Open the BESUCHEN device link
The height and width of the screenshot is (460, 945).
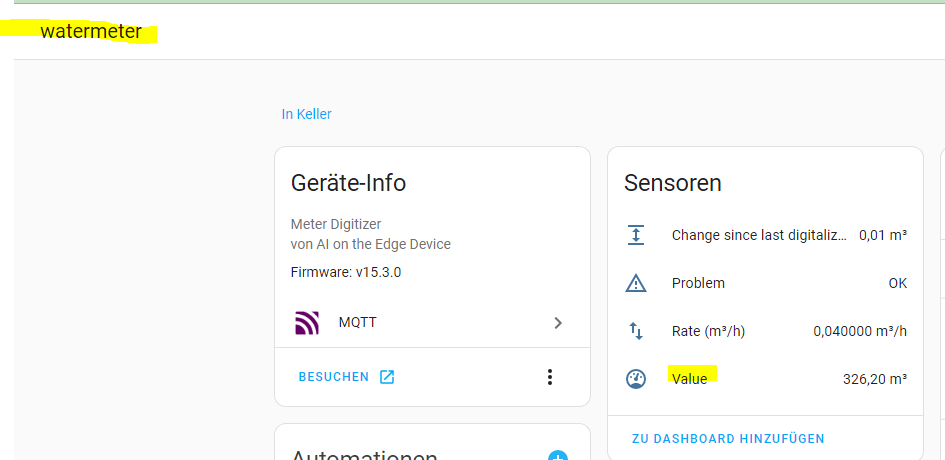pyautogui.click(x=334, y=377)
